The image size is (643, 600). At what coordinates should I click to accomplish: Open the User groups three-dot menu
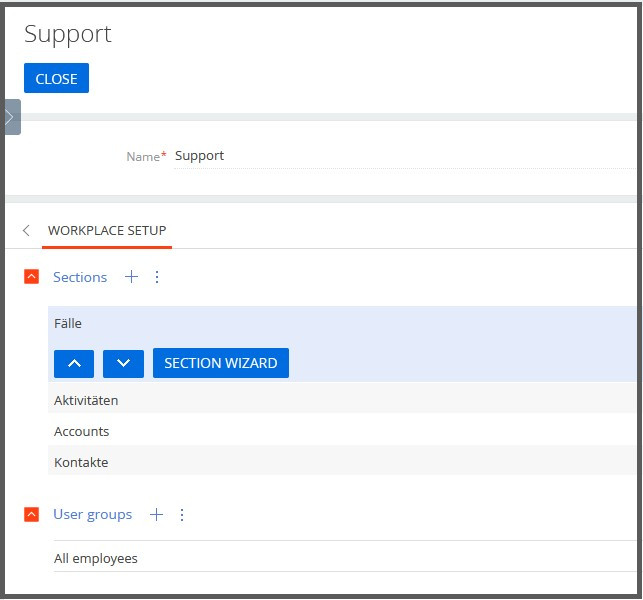point(182,514)
